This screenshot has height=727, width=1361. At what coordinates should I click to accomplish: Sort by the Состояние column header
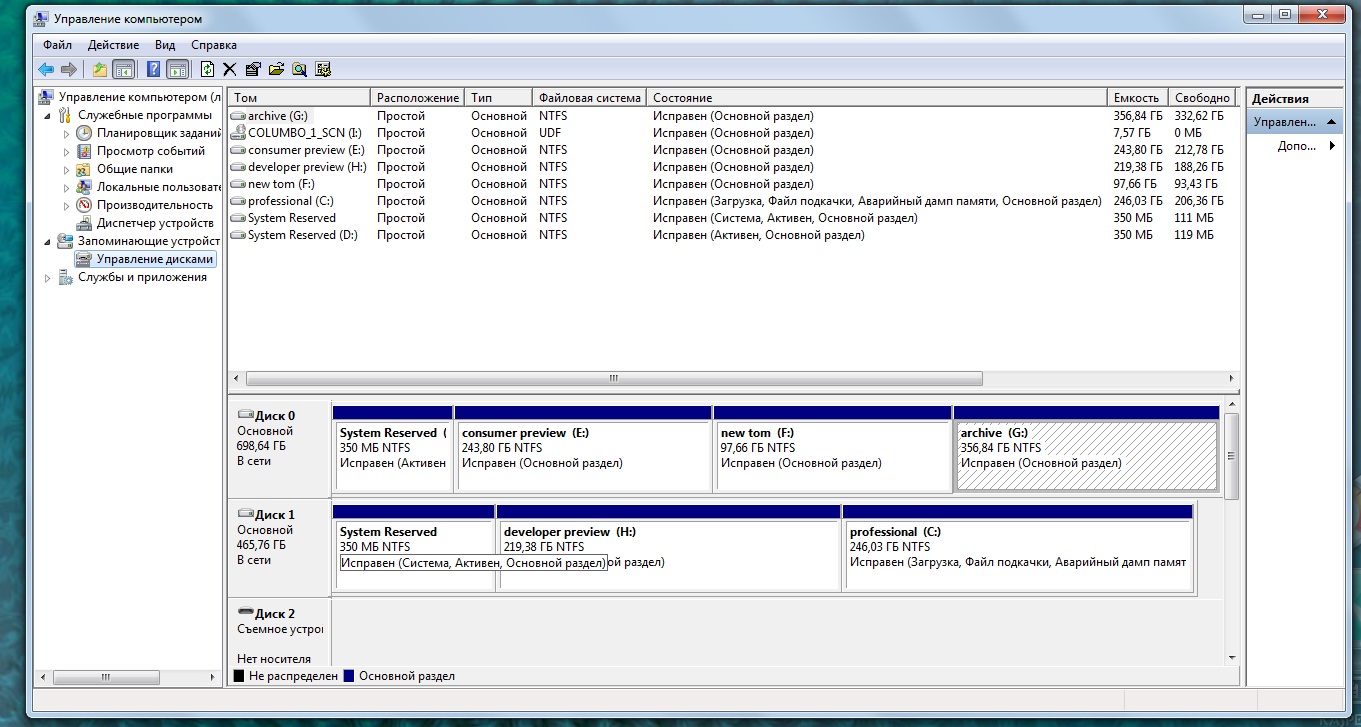[877, 98]
